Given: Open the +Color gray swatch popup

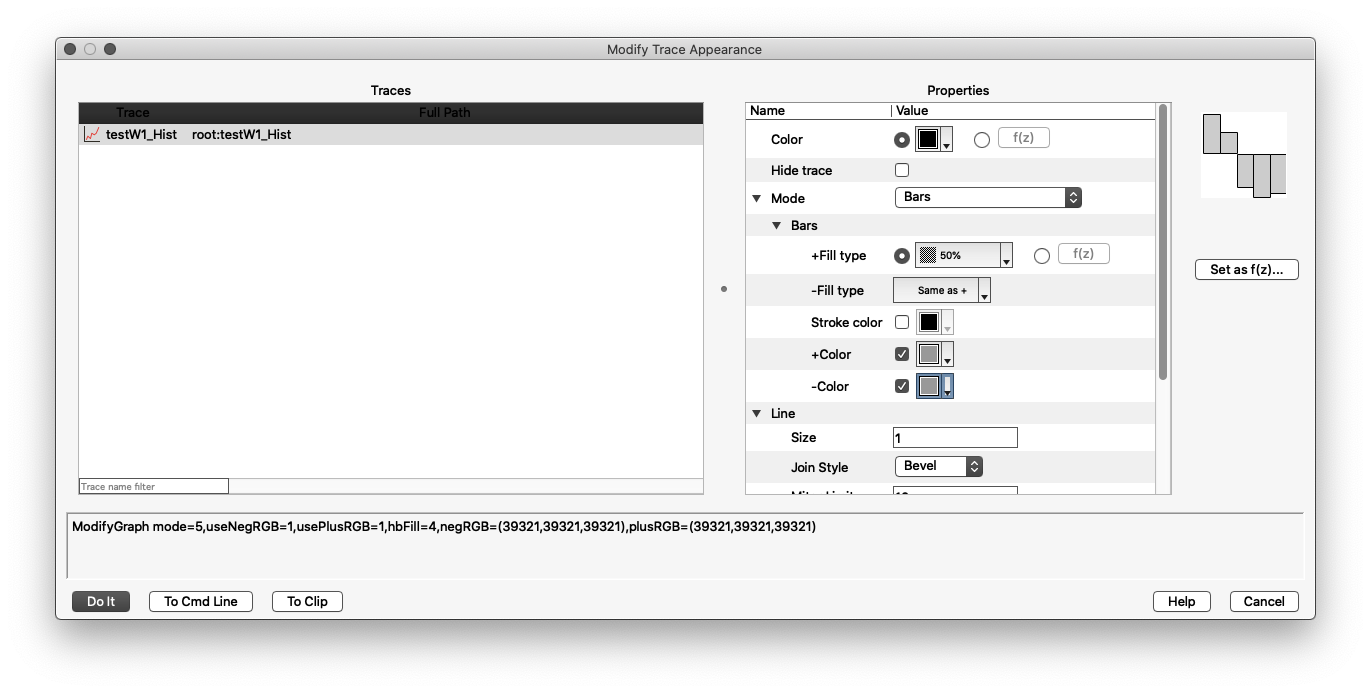Looking at the screenshot, I should 934,354.
